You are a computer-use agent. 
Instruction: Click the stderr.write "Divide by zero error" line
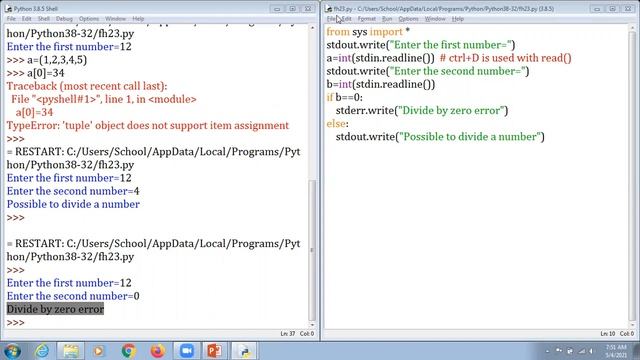[x=422, y=111]
